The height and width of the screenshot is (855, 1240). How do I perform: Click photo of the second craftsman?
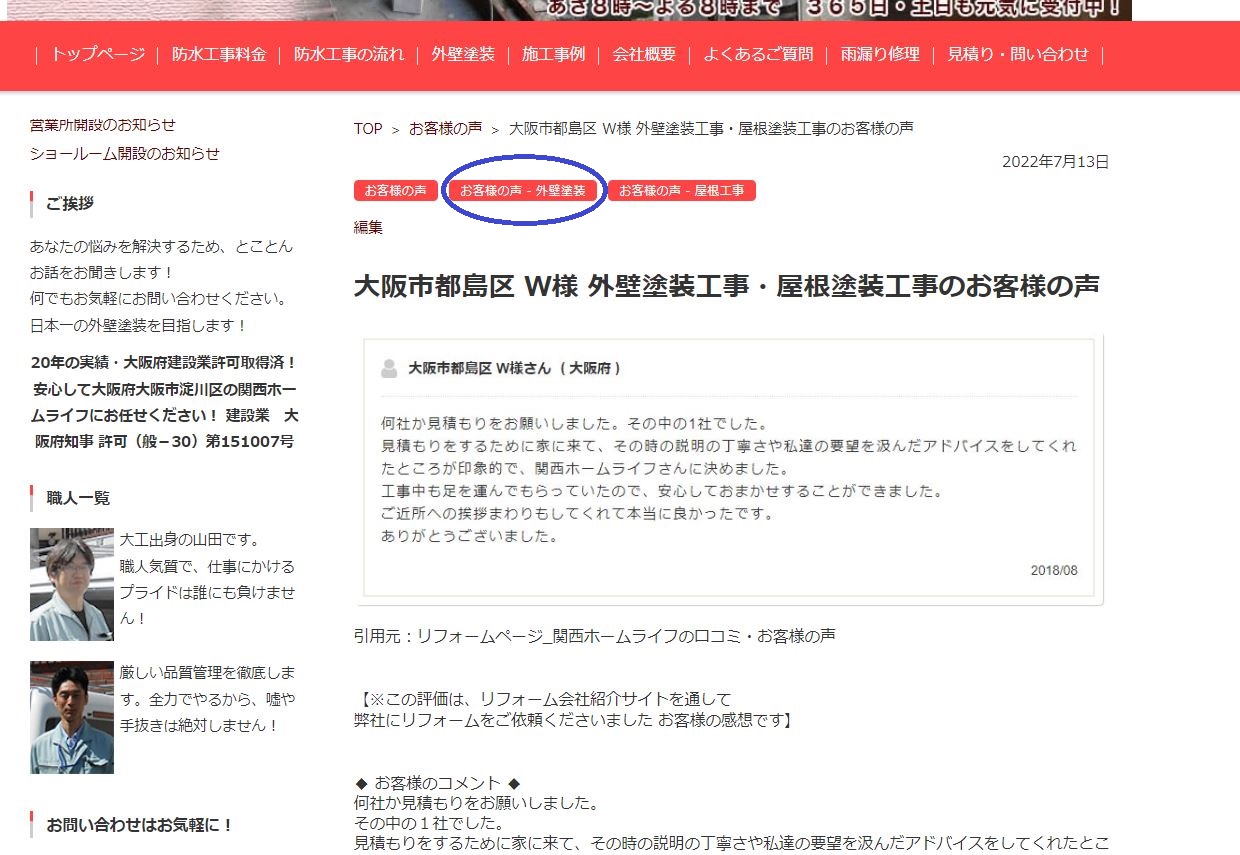(72, 717)
